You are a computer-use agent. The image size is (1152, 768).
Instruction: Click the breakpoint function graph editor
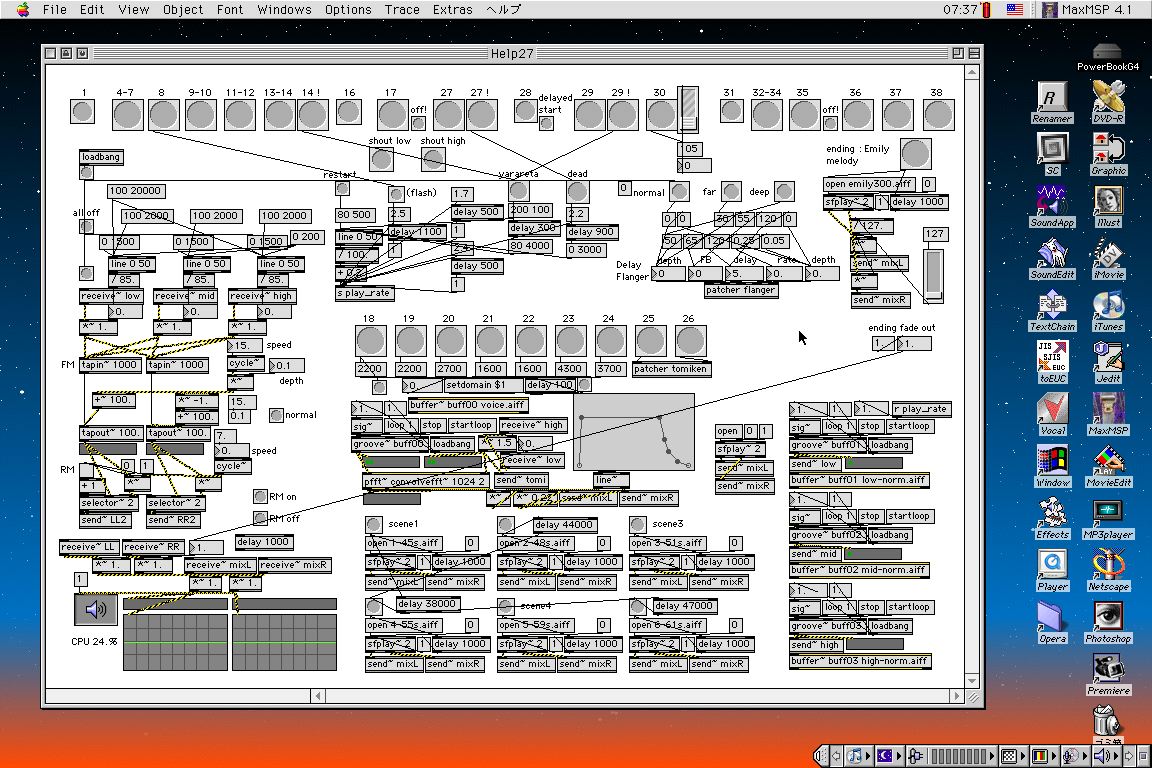634,432
